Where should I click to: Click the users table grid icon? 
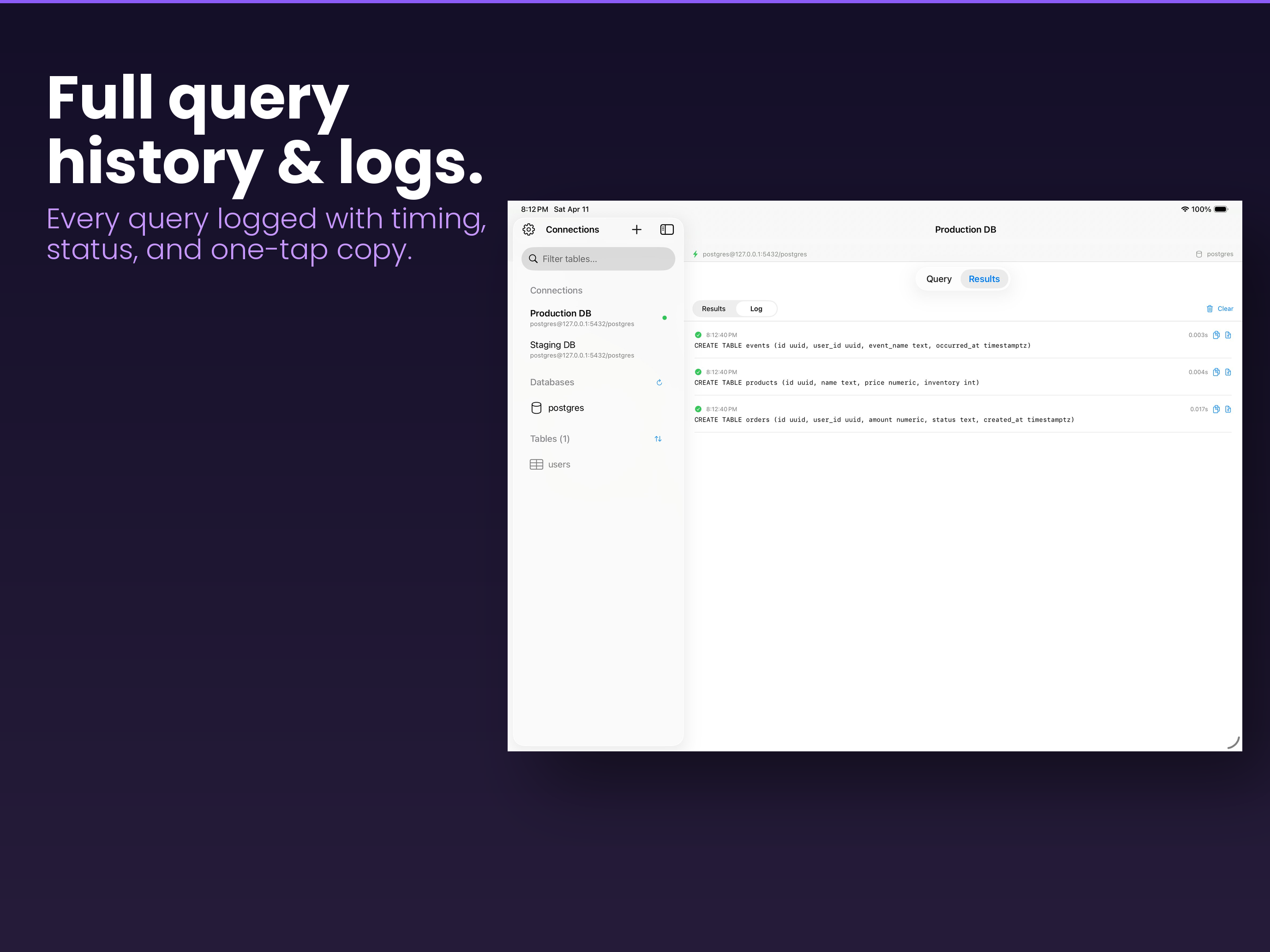pyautogui.click(x=536, y=465)
